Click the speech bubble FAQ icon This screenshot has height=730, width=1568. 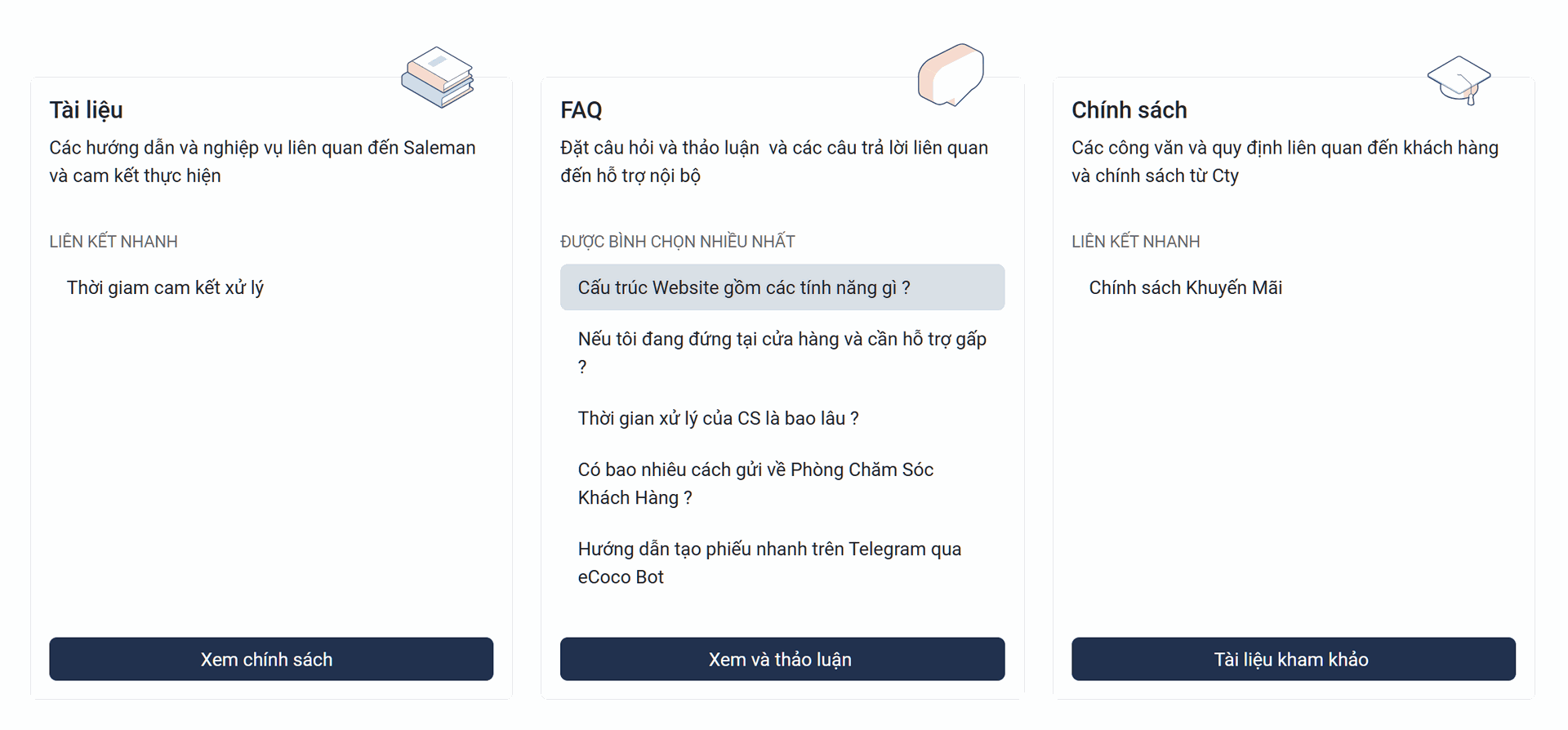951,75
